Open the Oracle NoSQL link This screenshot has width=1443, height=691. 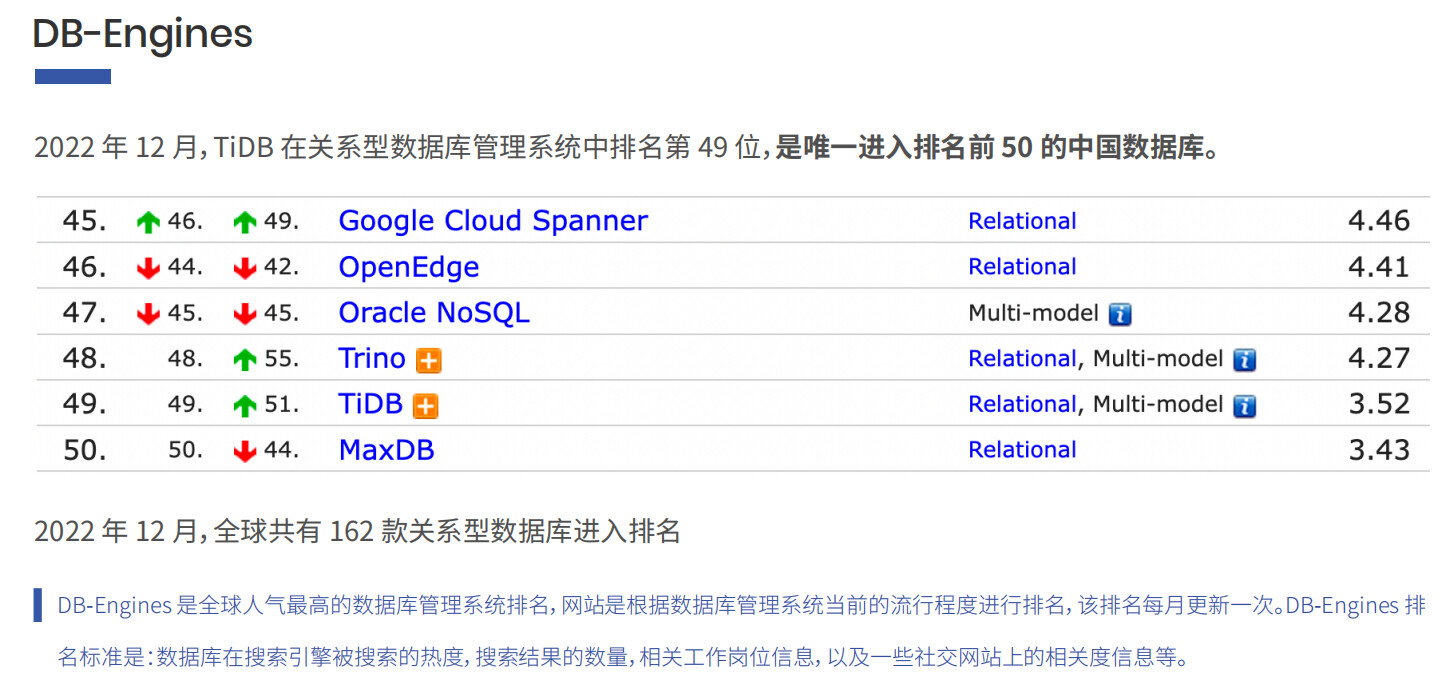click(434, 313)
